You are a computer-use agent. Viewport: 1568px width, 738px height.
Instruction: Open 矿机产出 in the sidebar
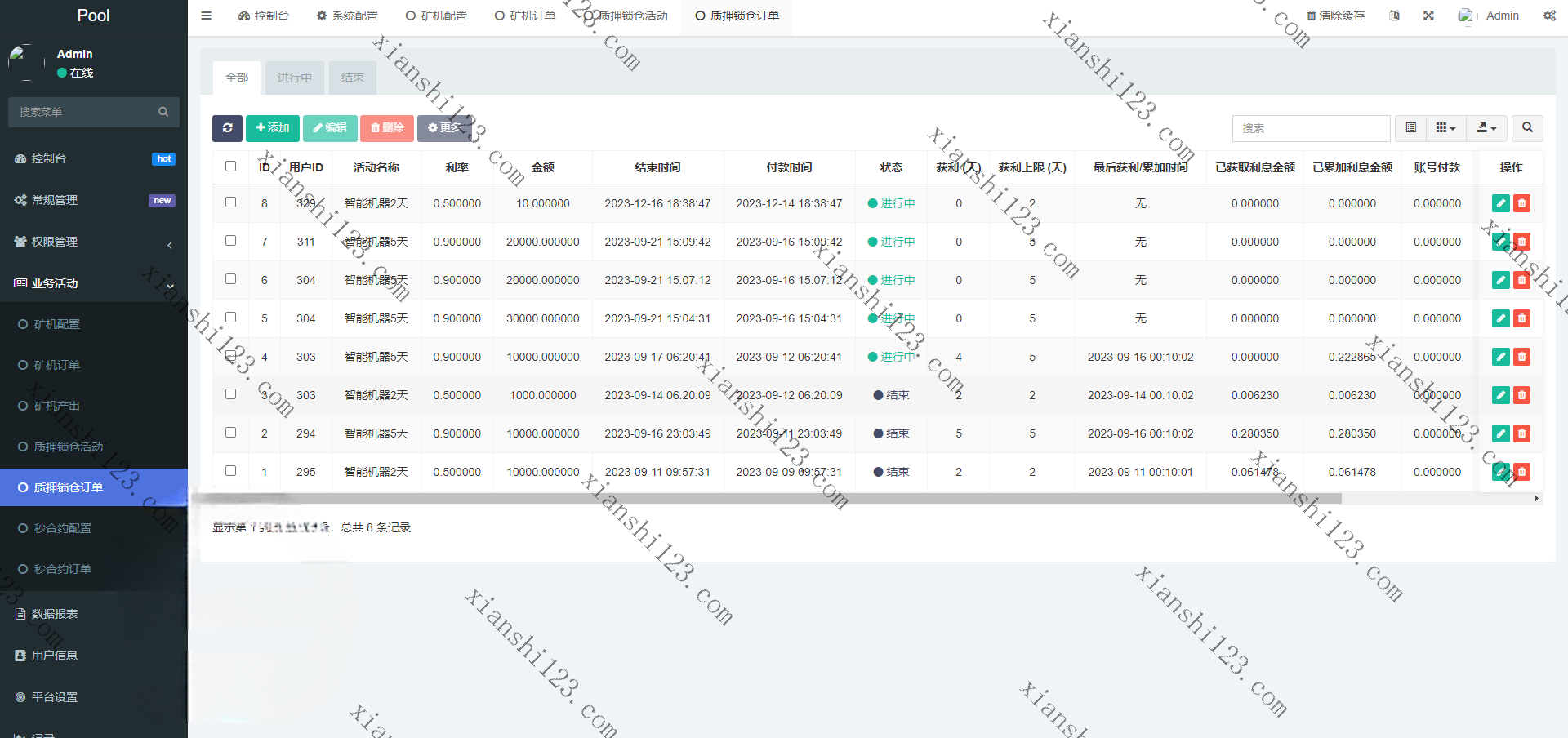click(x=94, y=406)
